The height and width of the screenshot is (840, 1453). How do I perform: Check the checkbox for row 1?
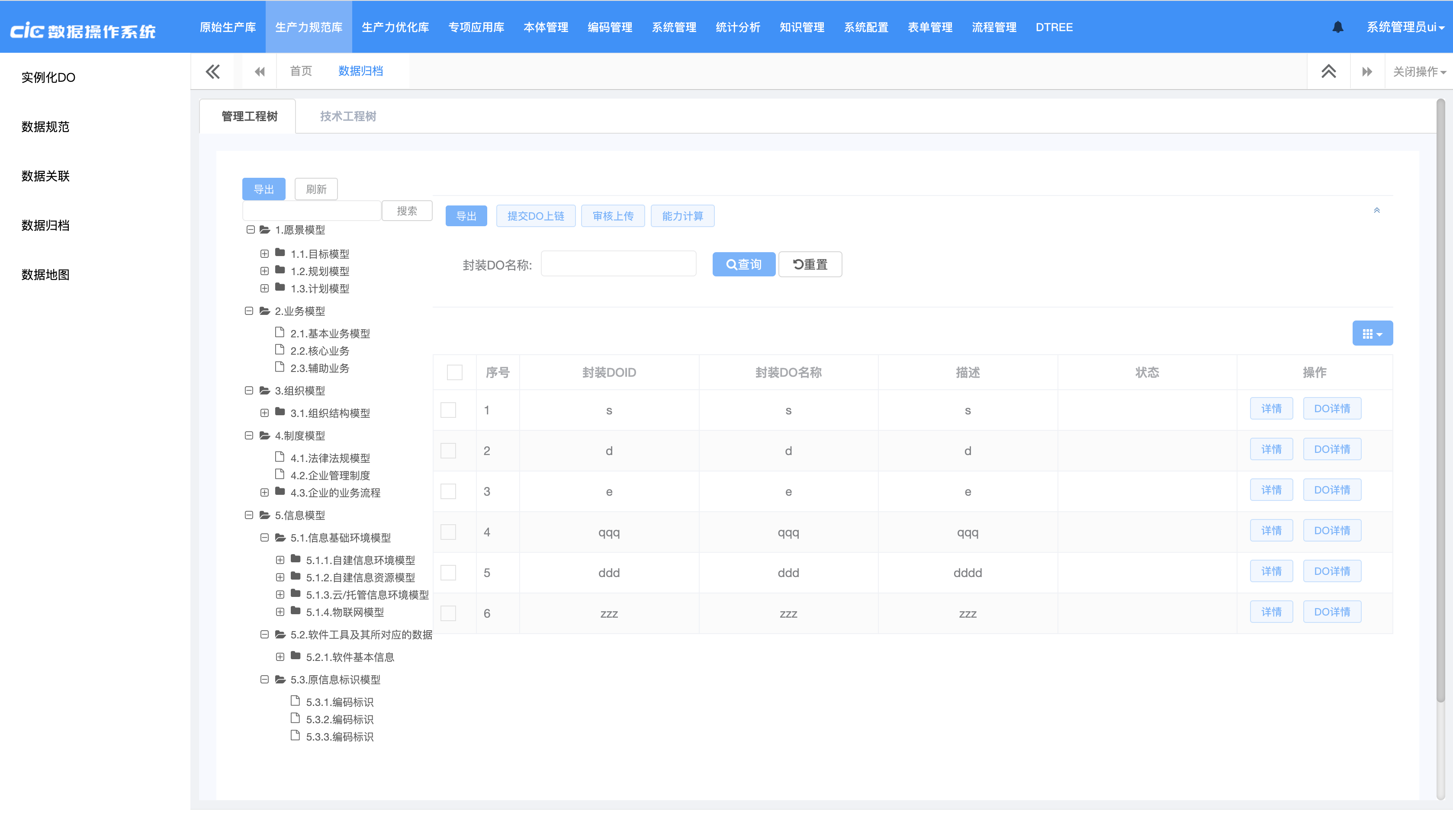pos(448,410)
